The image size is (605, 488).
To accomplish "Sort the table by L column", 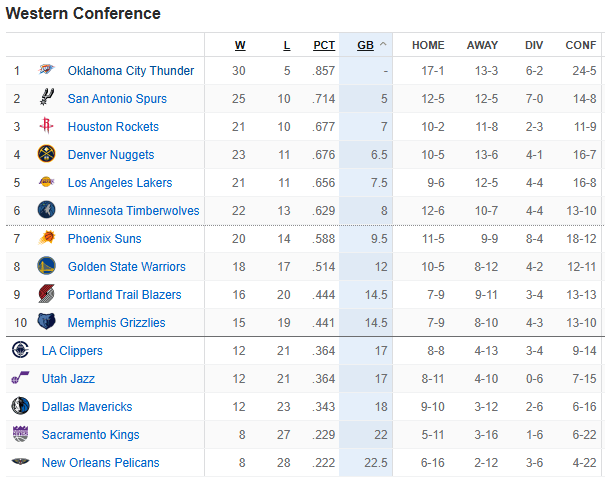I will 287,45.
